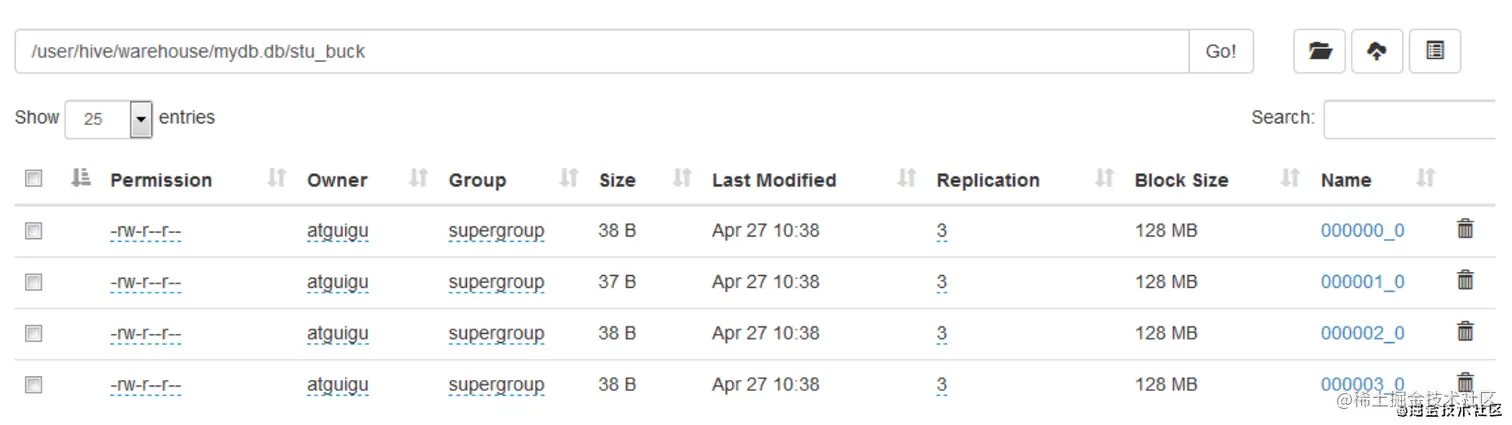
Task: Click the upload files icon
Action: tap(1377, 51)
